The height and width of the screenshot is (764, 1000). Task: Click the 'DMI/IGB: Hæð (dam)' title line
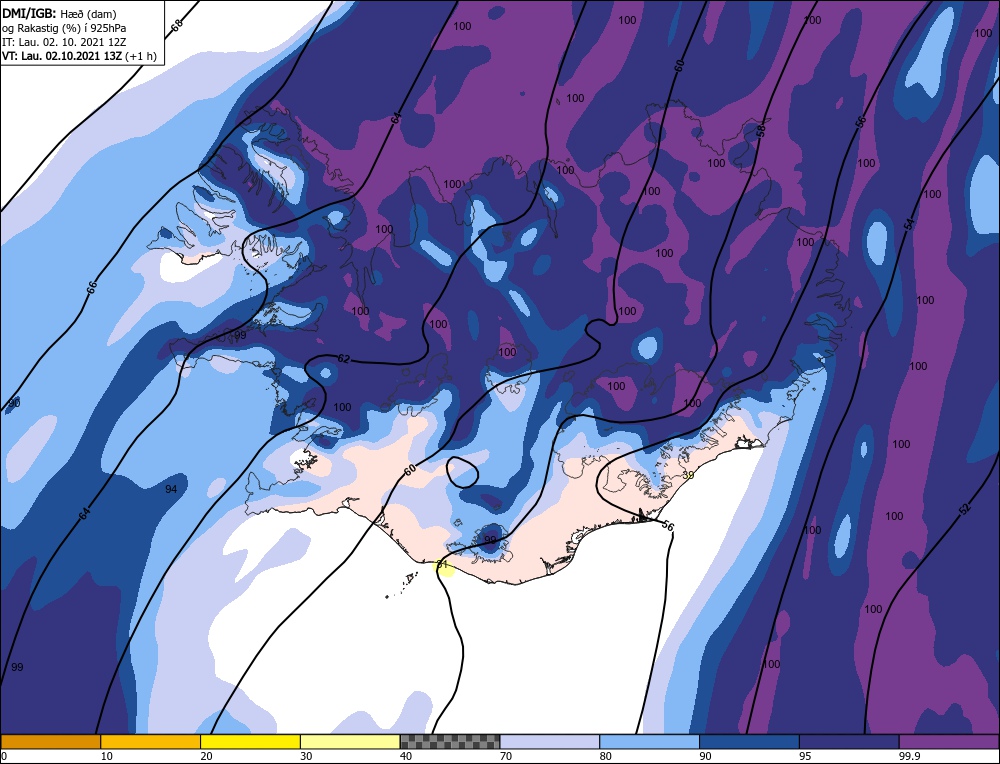point(59,13)
